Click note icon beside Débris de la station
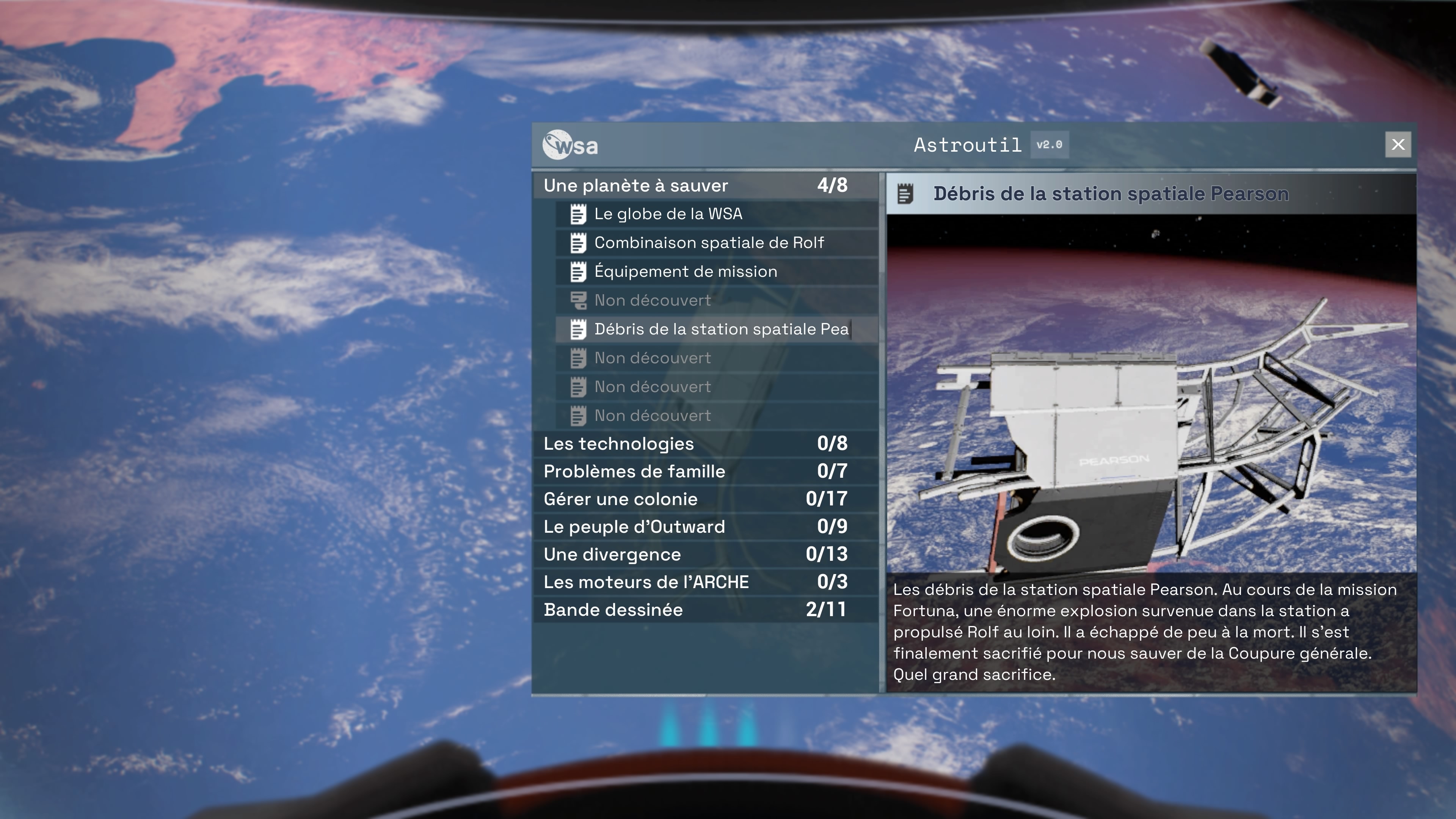1456x819 pixels. click(x=577, y=329)
